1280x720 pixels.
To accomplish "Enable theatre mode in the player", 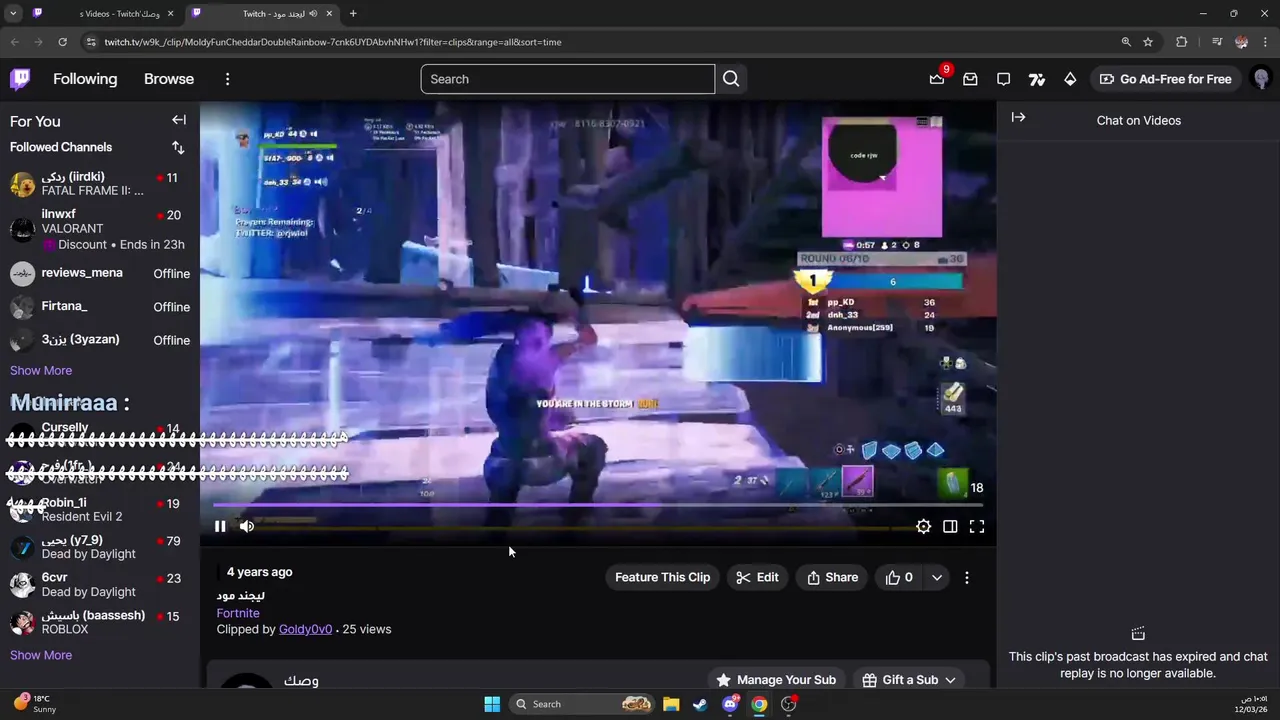I will [x=950, y=526].
